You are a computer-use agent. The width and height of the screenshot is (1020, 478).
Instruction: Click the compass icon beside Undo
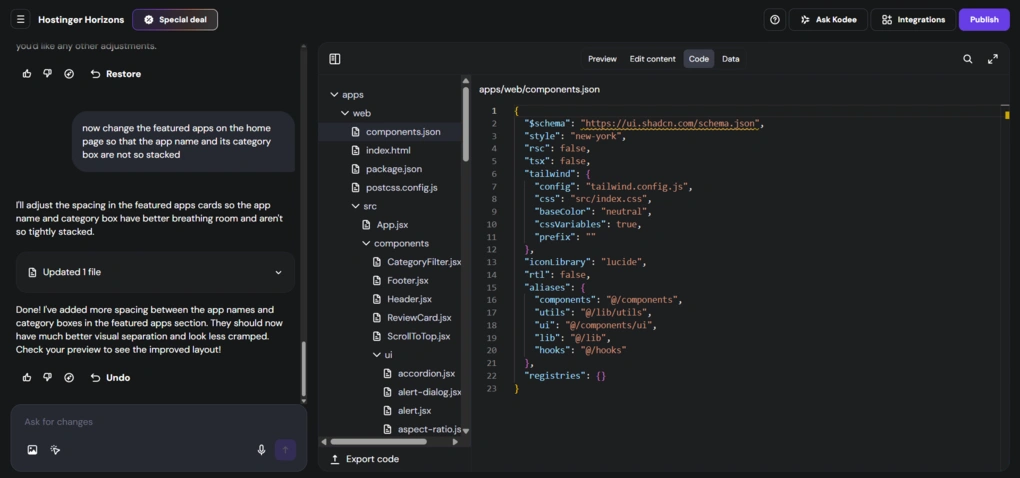(69, 377)
